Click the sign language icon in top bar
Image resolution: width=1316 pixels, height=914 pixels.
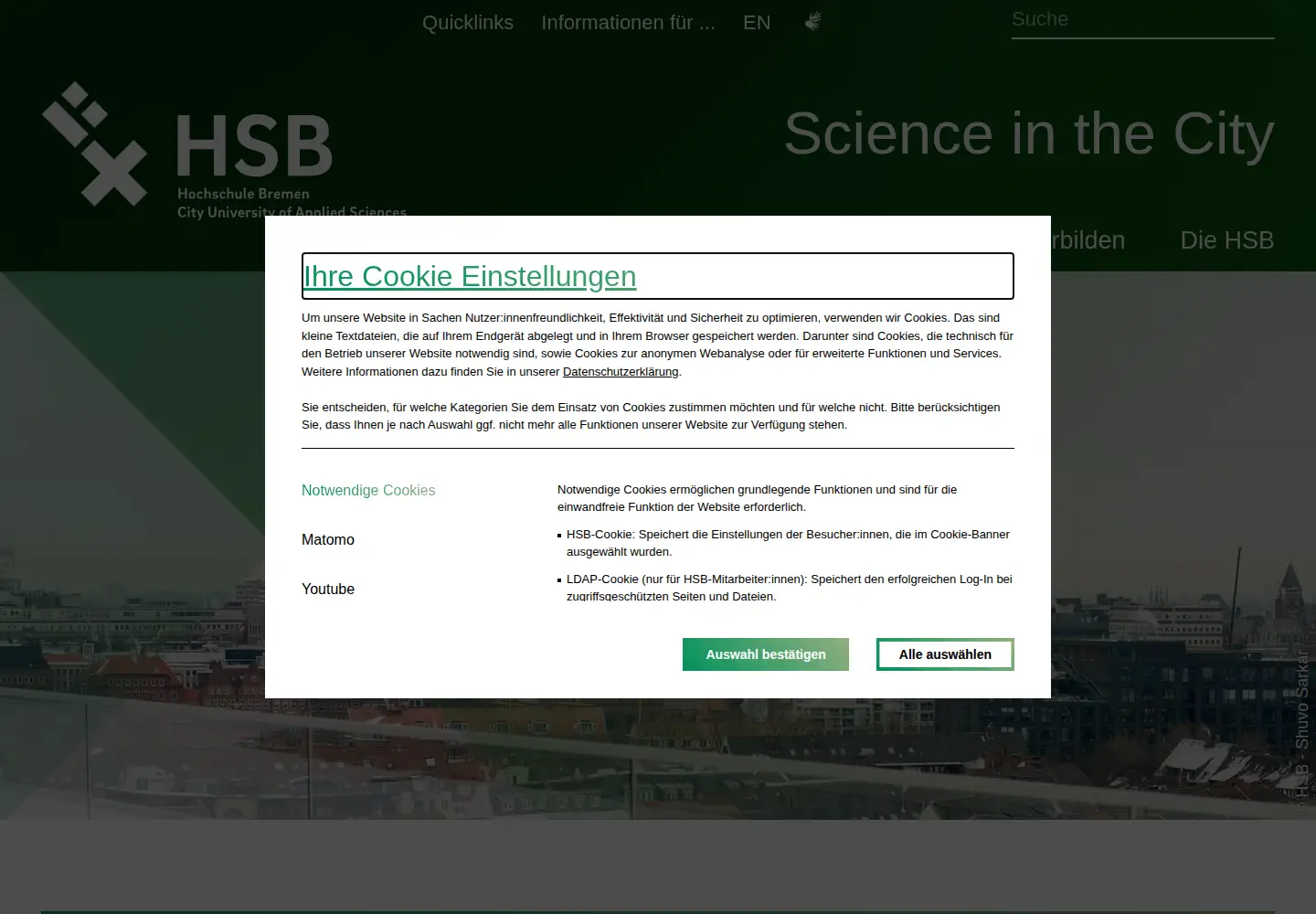tap(812, 22)
